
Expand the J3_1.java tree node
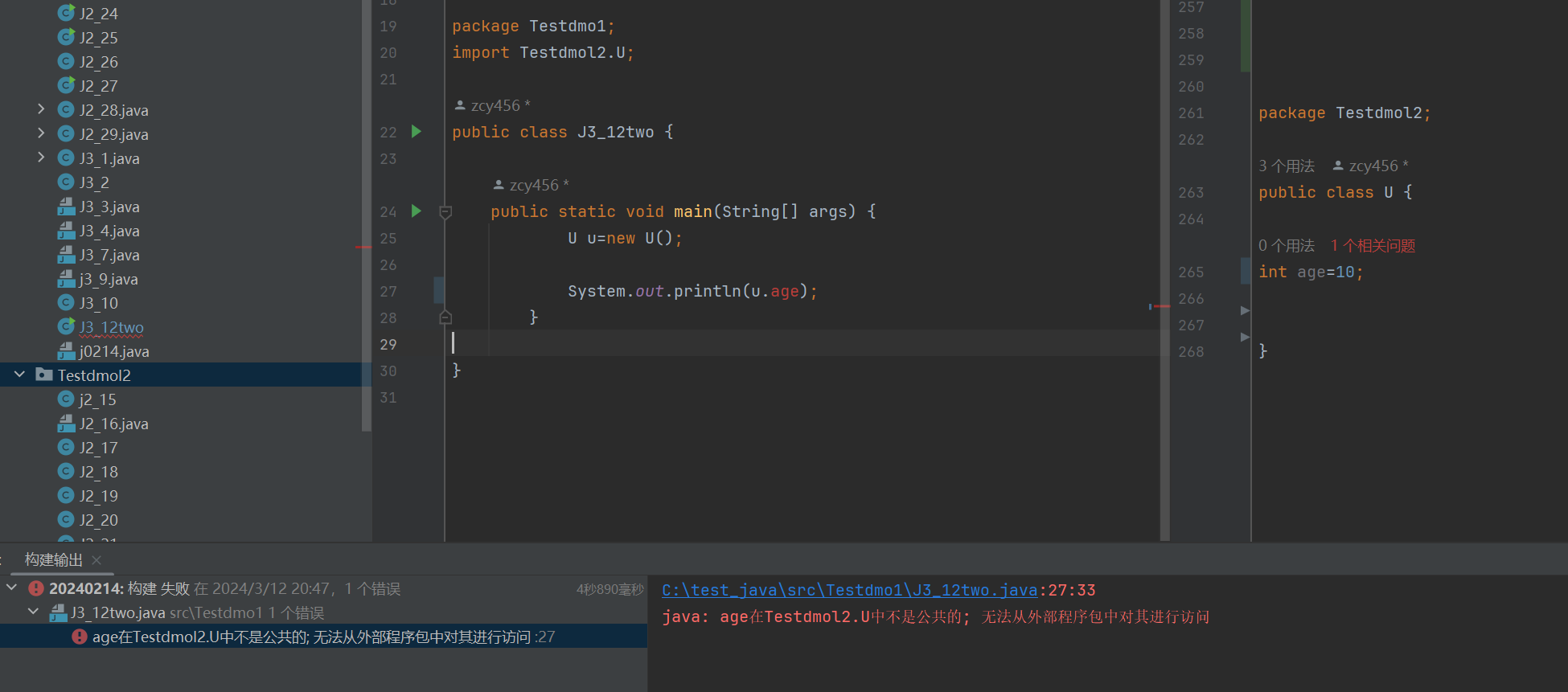(x=41, y=157)
